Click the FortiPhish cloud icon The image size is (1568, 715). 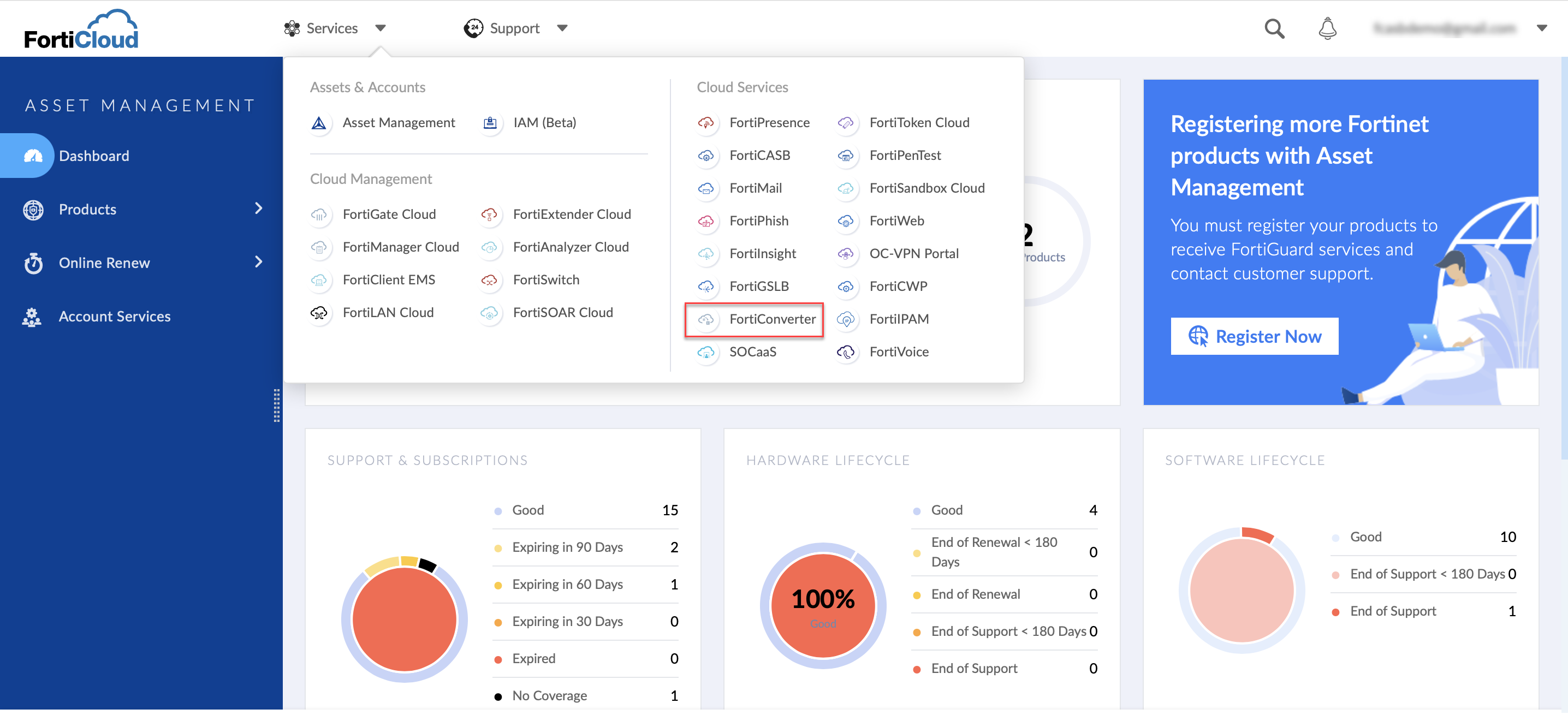[705, 222]
